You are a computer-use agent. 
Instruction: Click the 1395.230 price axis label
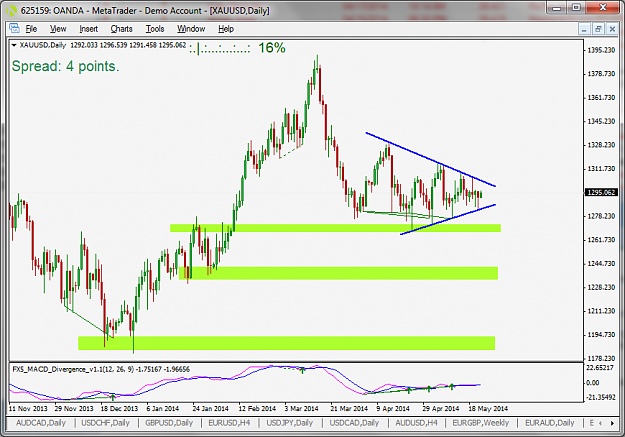(601, 50)
